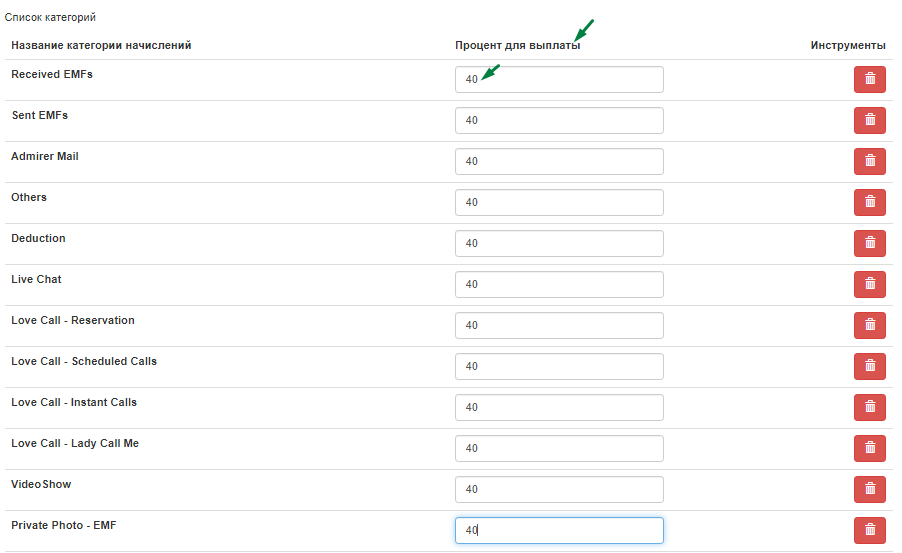The image size is (902, 553).
Task: Focus Private Photo - EMF percent input
Action: [559, 531]
